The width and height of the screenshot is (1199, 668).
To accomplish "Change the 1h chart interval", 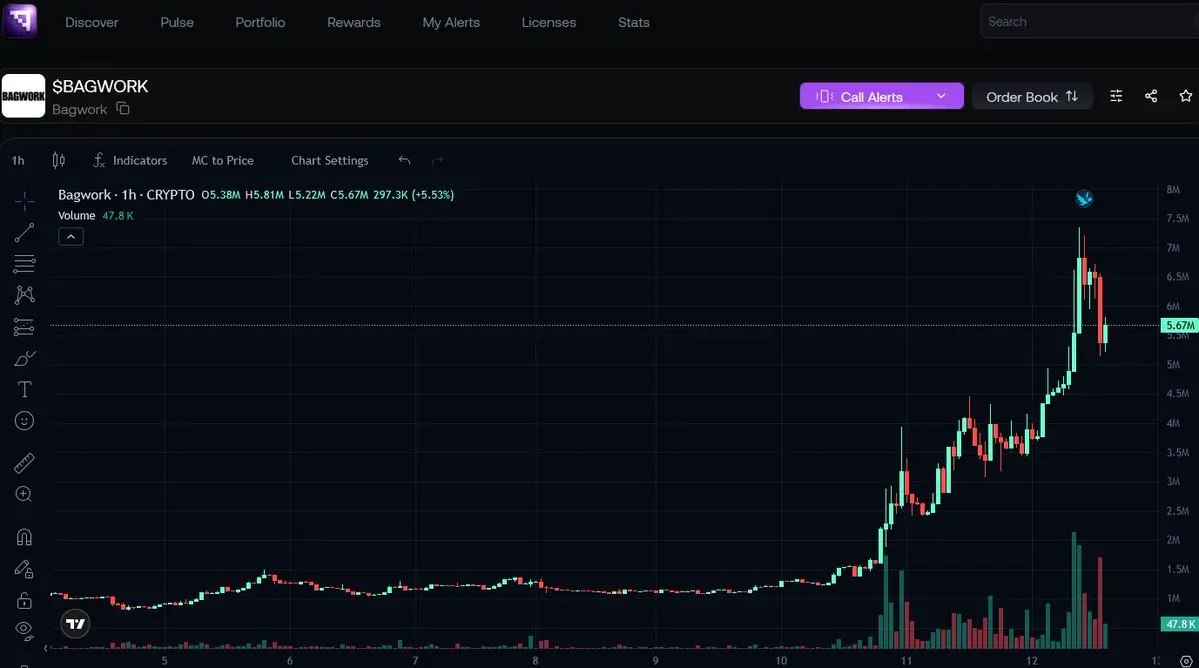I will coord(18,161).
